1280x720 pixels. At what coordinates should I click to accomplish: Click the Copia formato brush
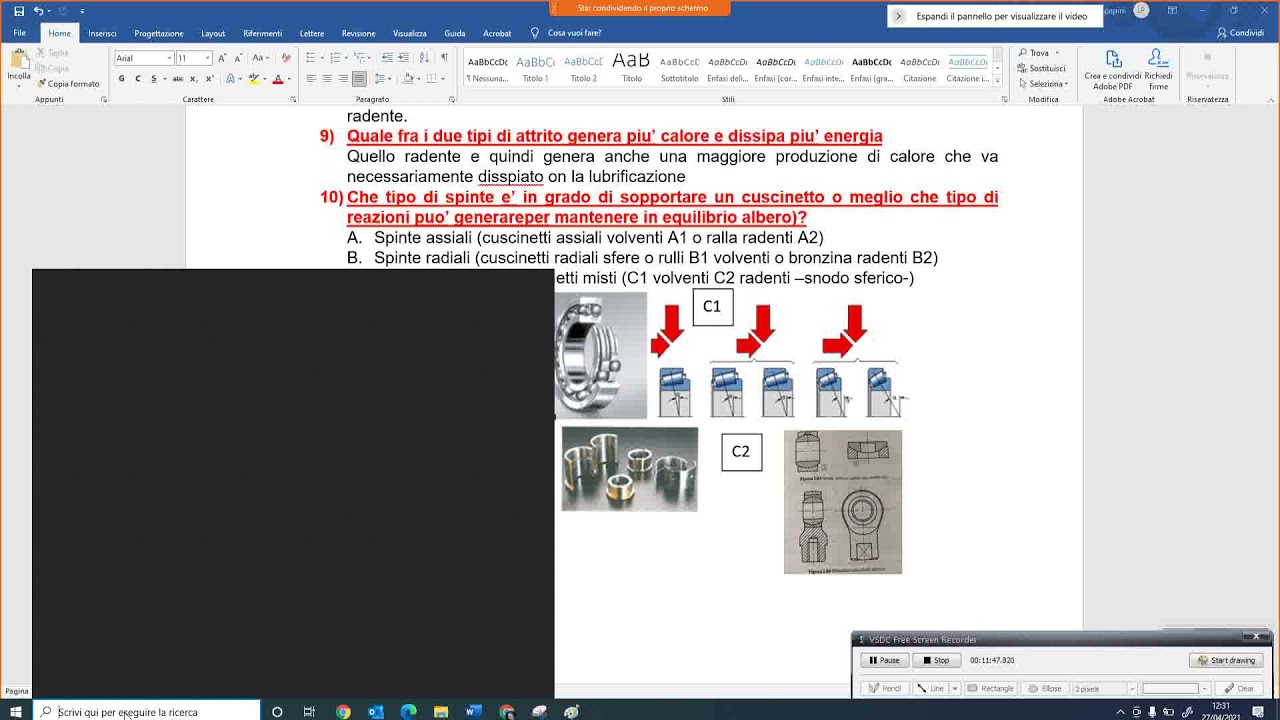click(68, 84)
